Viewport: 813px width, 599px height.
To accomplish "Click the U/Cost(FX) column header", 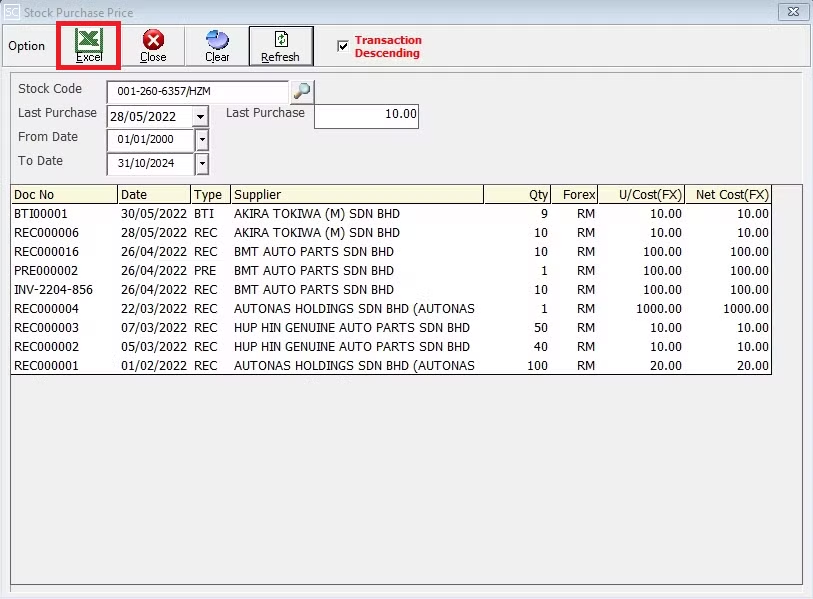I will (x=641, y=194).
